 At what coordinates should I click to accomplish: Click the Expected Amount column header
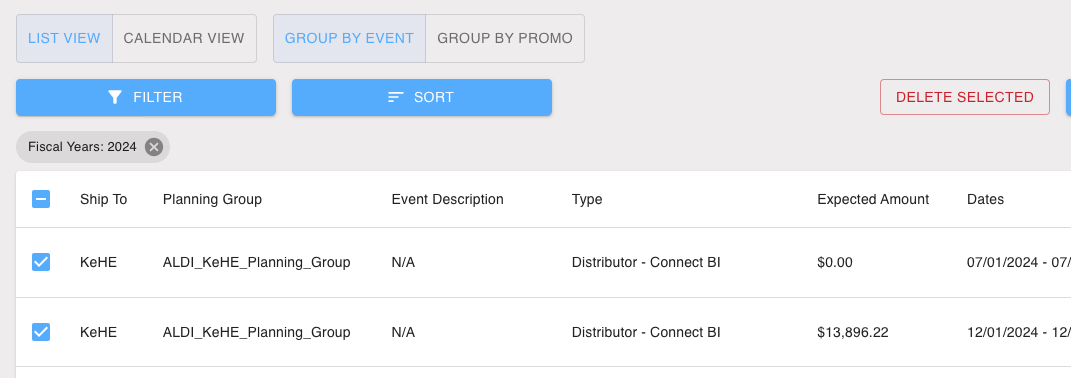pos(873,200)
